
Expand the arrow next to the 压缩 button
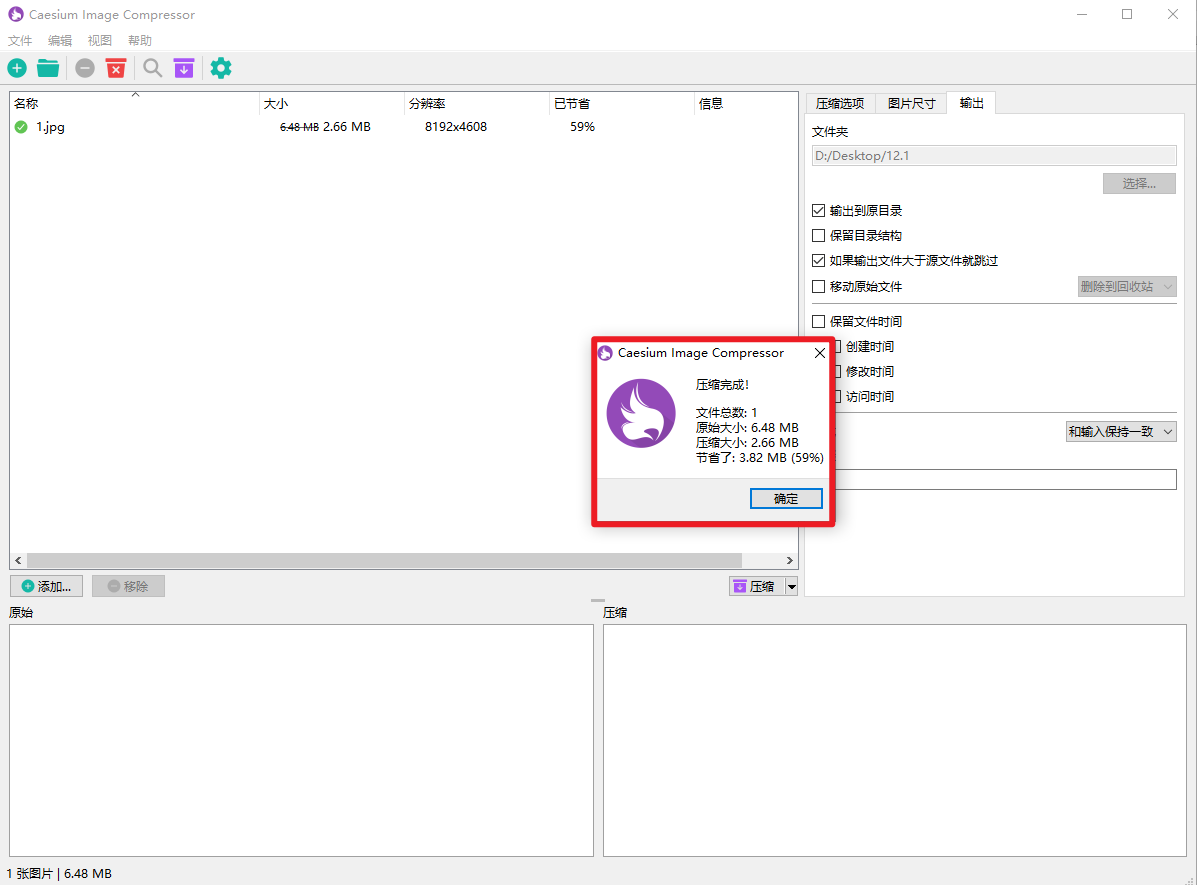pos(792,587)
